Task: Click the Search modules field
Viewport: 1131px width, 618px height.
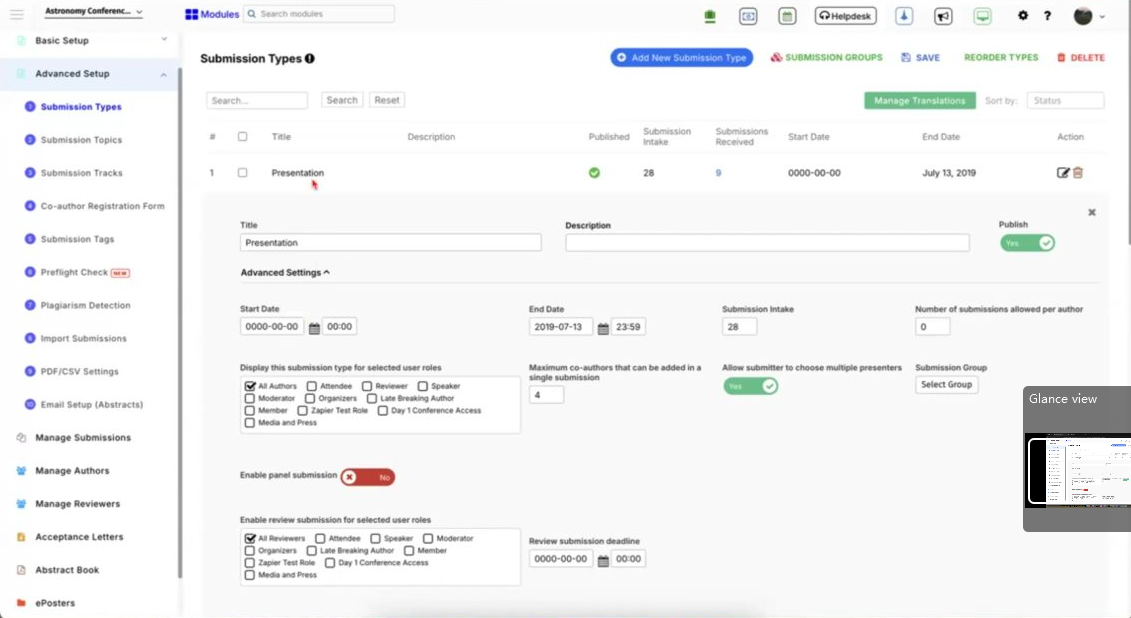Action: (319, 14)
